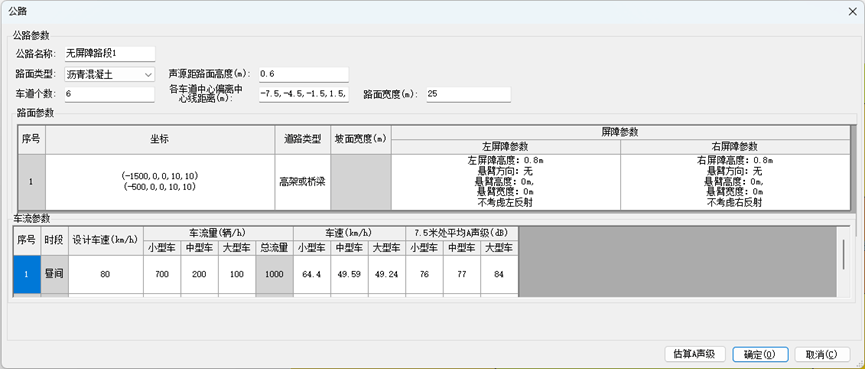Select the coordinates cell of road row 1
The width and height of the screenshot is (865, 369).
160,182
